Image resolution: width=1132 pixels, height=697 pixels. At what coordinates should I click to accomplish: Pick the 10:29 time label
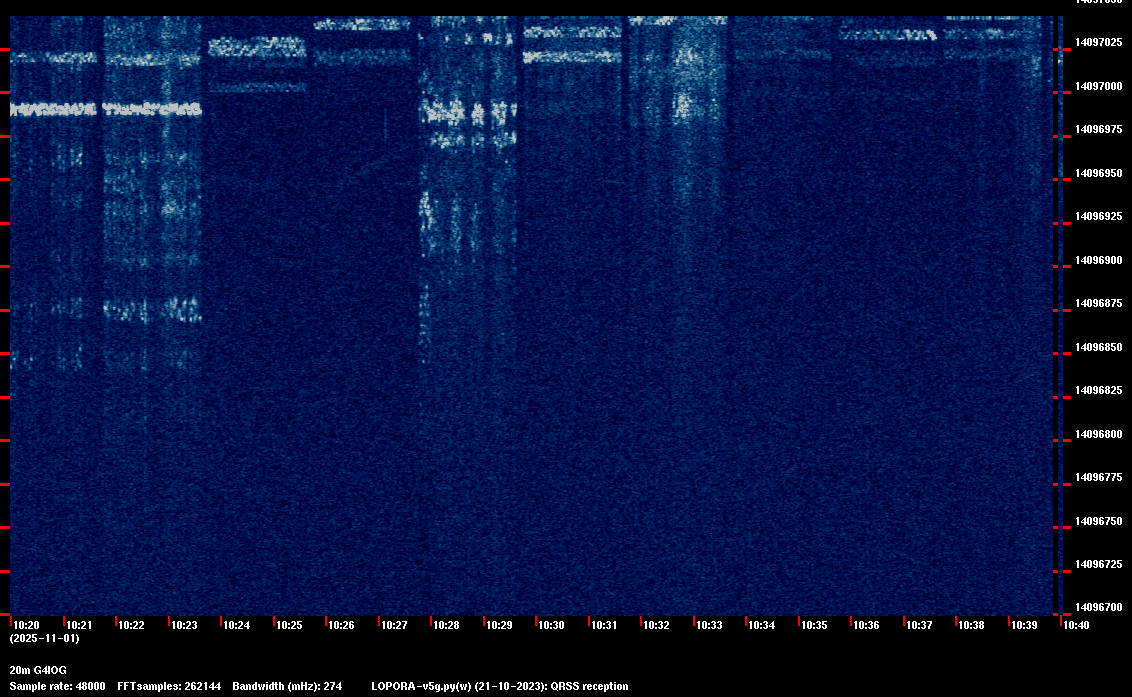click(499, 625)
